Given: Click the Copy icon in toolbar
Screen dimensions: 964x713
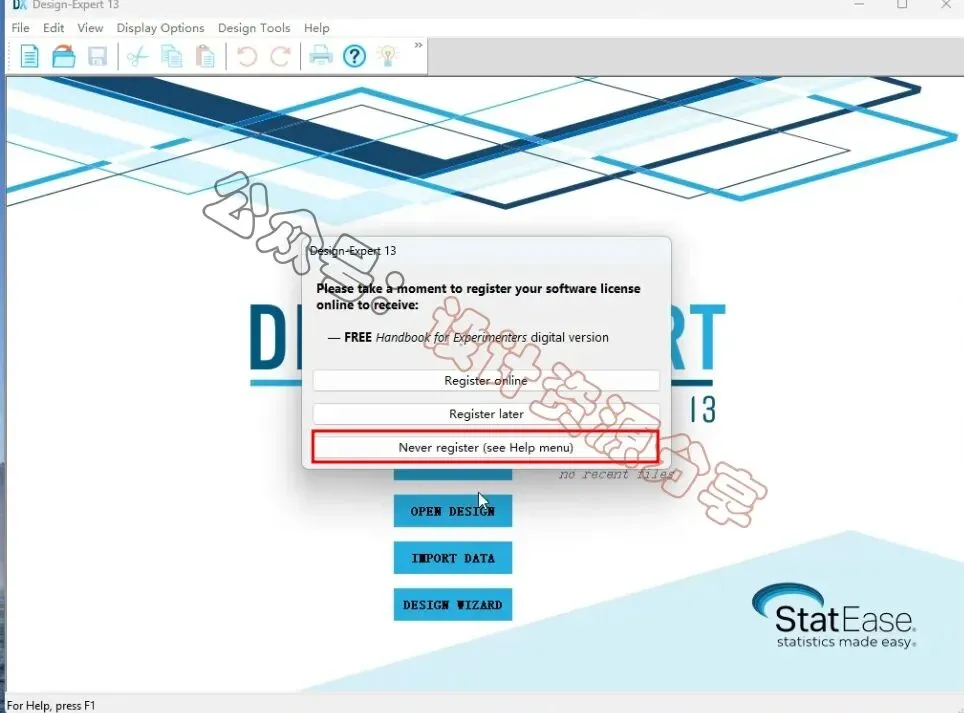Looking at the screenshot, I should (172, 57).
